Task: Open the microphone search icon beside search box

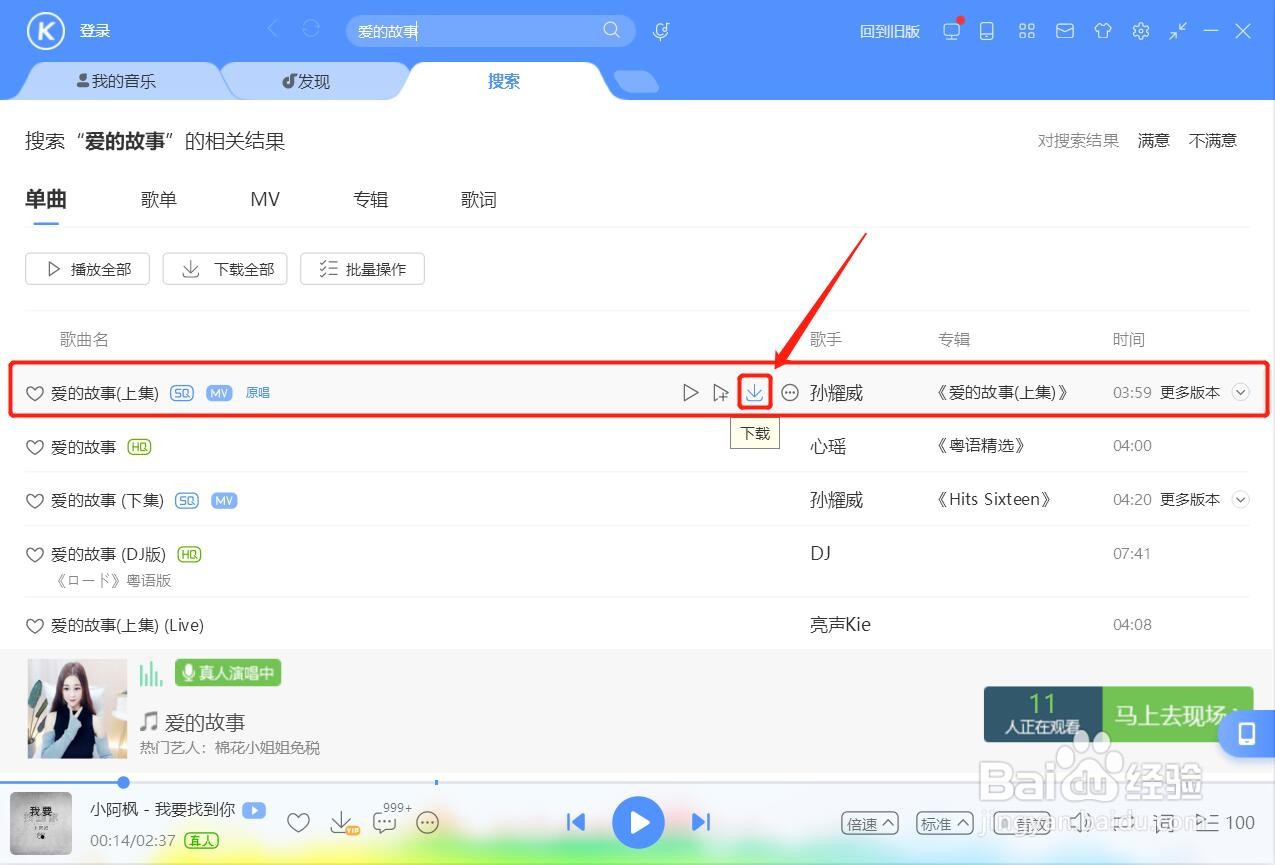Action: pyautogui.click(x=660, y=31)
